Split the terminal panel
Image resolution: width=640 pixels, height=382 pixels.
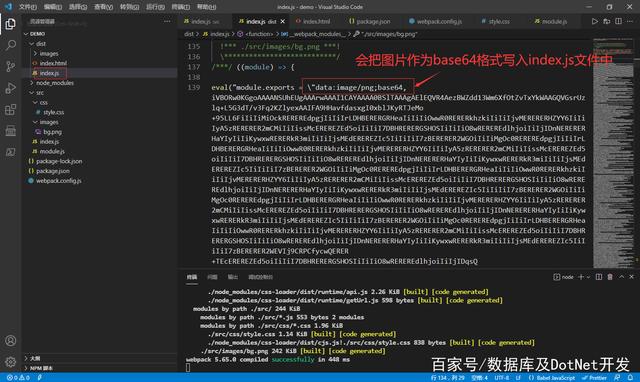point(598,277)
